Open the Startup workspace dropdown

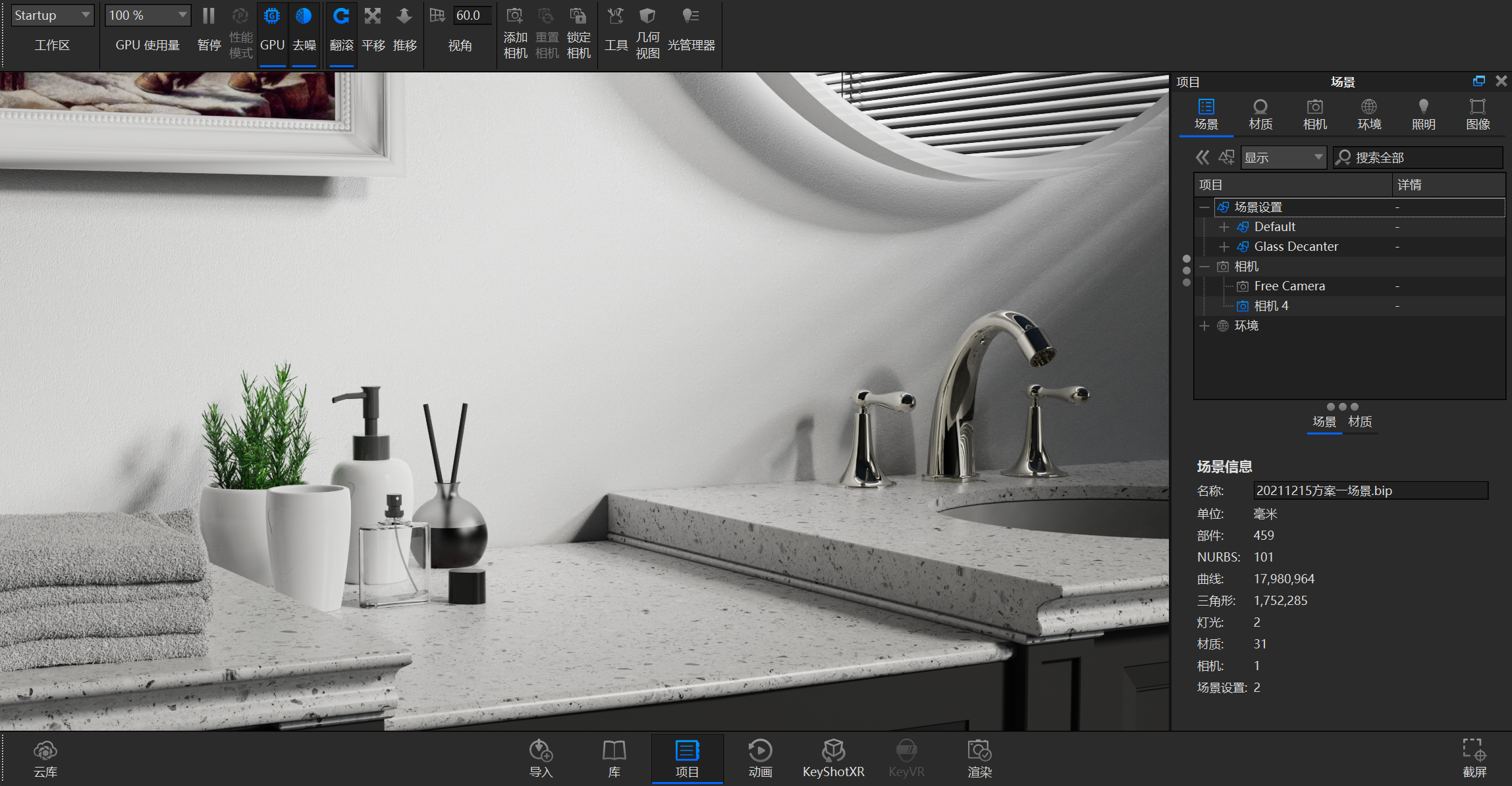tap(53, 15)
